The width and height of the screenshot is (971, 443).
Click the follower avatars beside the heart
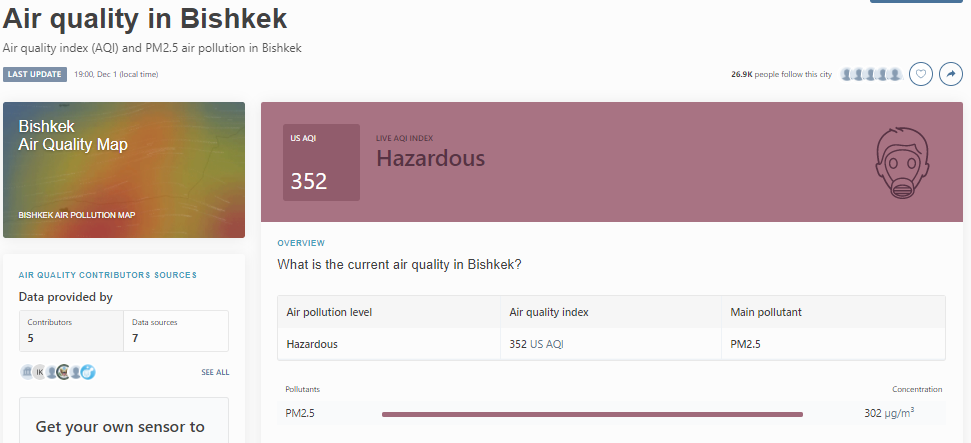[872, 74]
